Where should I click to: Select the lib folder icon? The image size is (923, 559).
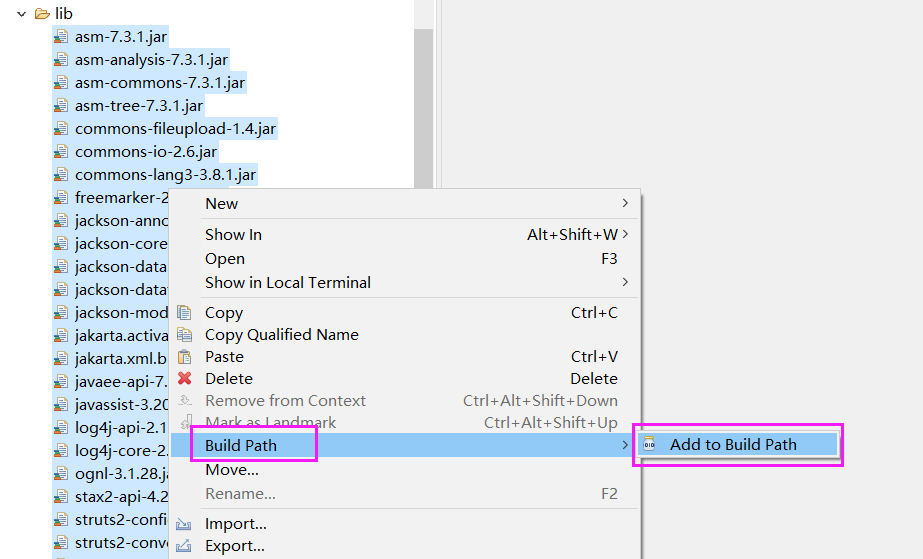(x=42, y=14)
